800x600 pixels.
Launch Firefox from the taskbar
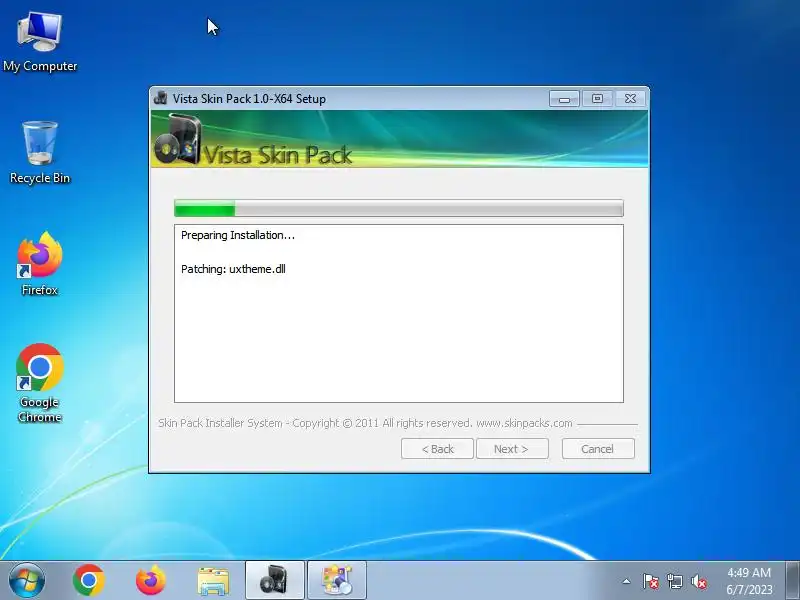tap(151, 580)
